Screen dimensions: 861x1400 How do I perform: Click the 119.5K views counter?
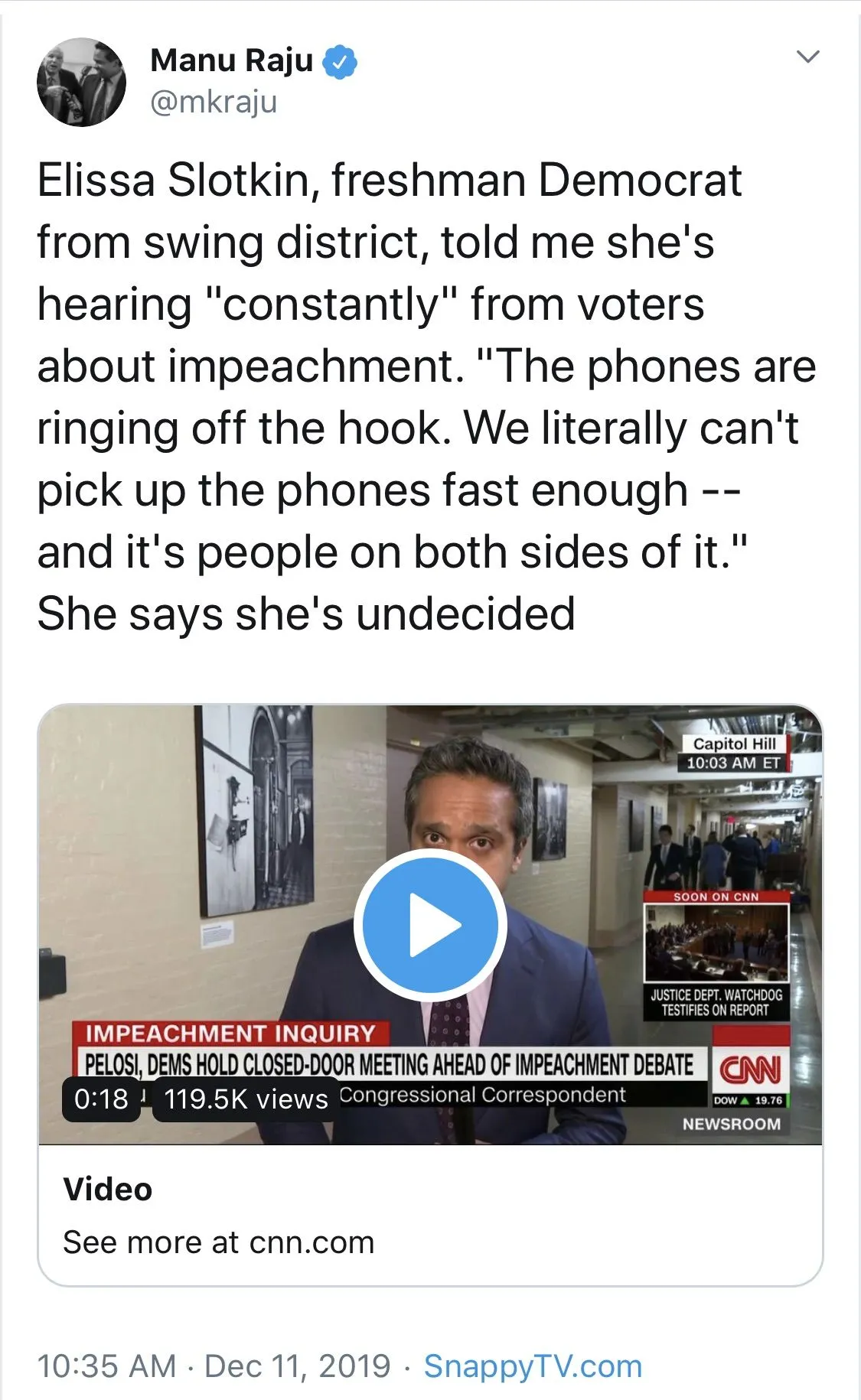[246, 1099]
